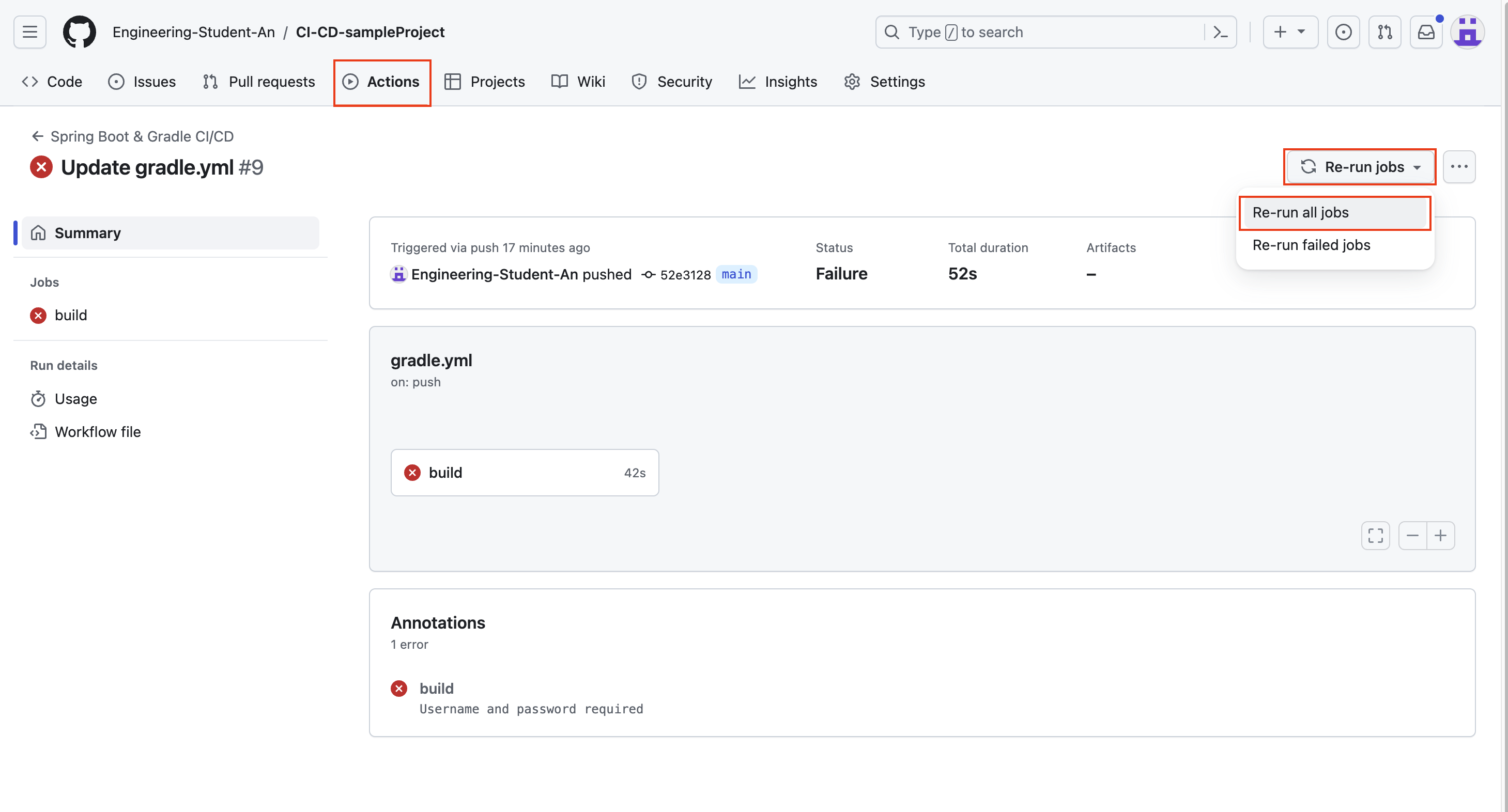Open pull requests icon in header
The height and width of the screenshot is (812, 1508).
pos(1384,32)
